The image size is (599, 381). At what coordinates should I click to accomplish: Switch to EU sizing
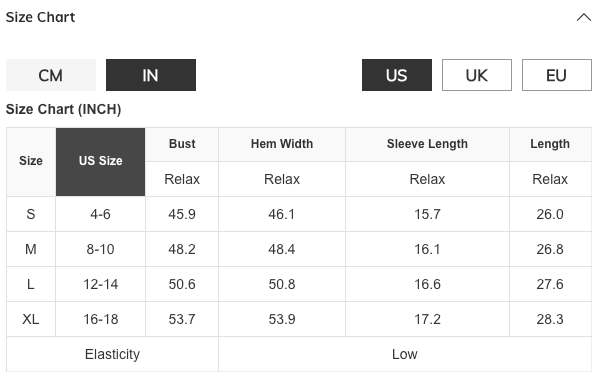coord(557,75)
